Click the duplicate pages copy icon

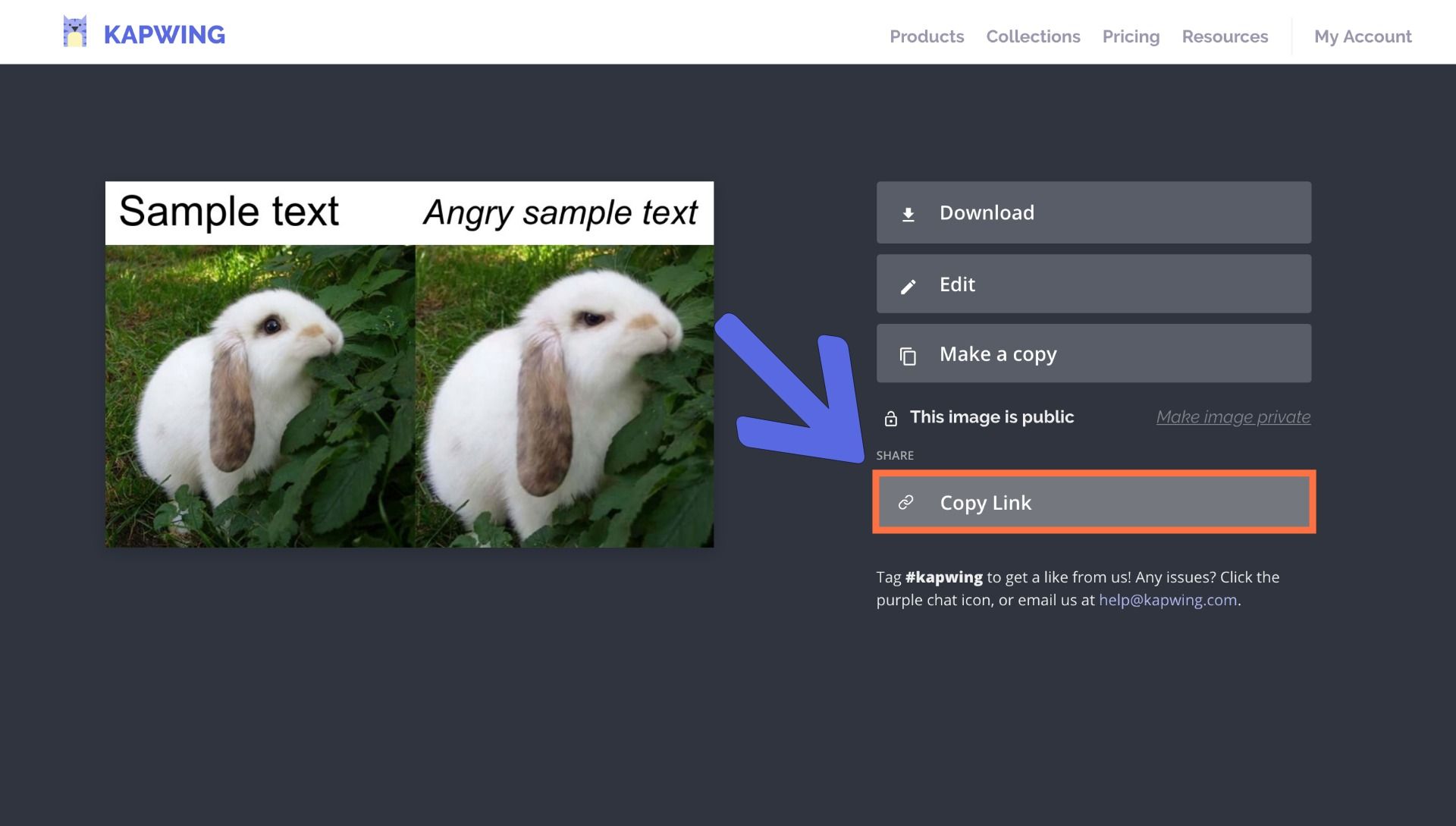click(x=908, y=356)
